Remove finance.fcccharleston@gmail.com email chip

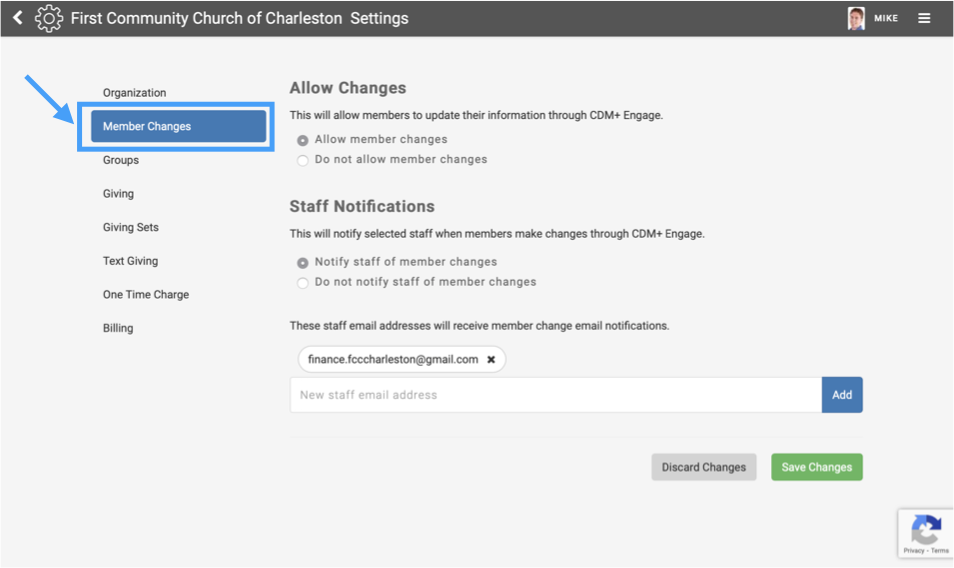pyautogui.click(x=491, y=360)
